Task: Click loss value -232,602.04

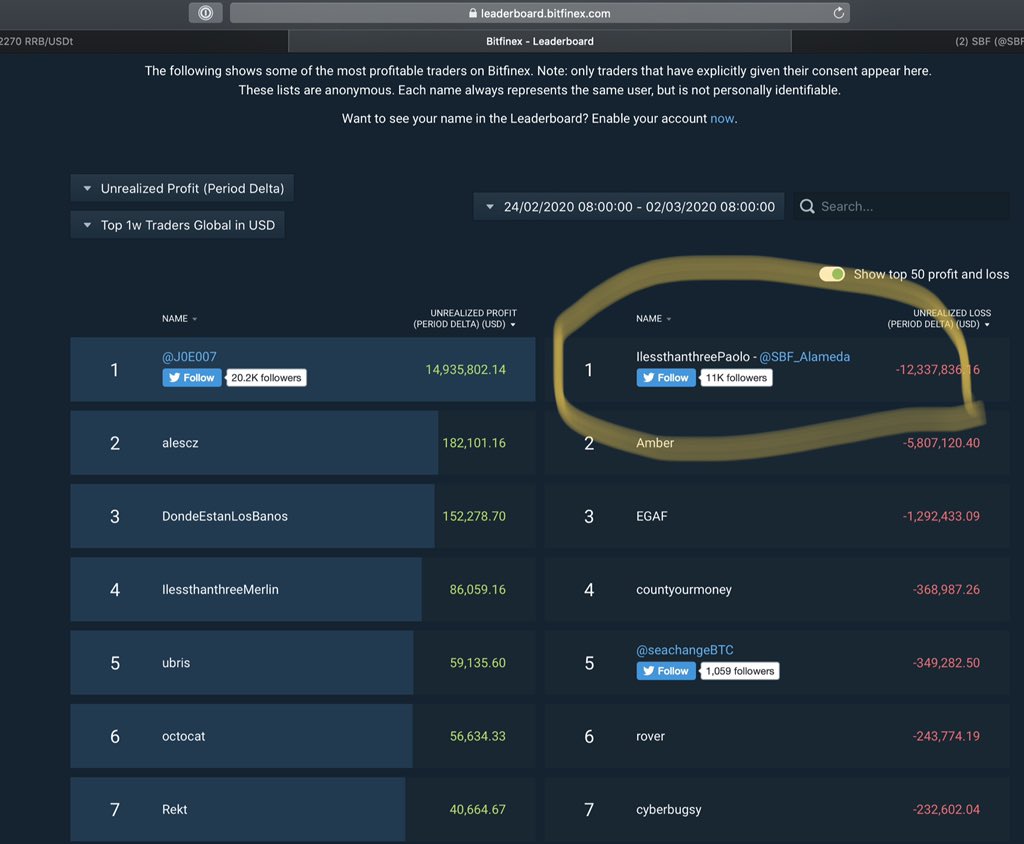Action: (946, 809)
